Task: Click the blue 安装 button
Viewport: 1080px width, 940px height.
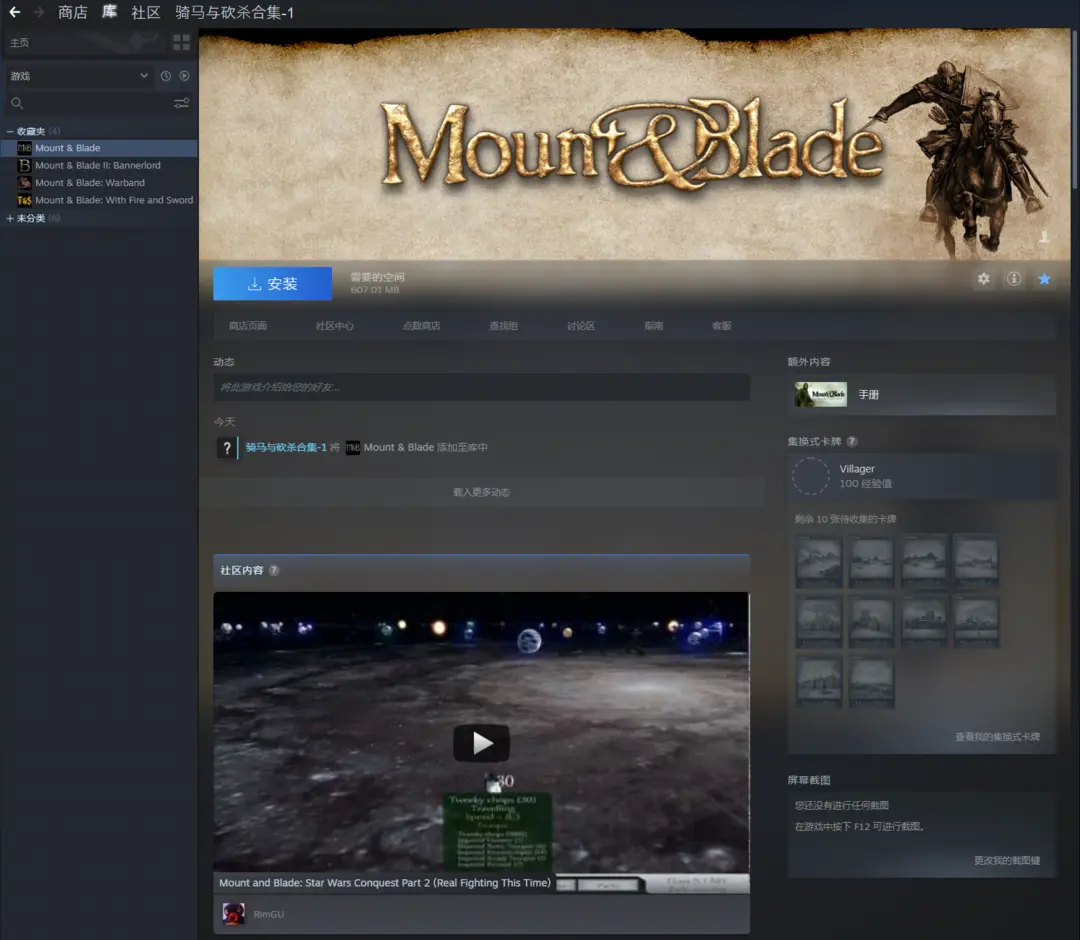Action: 273,284
